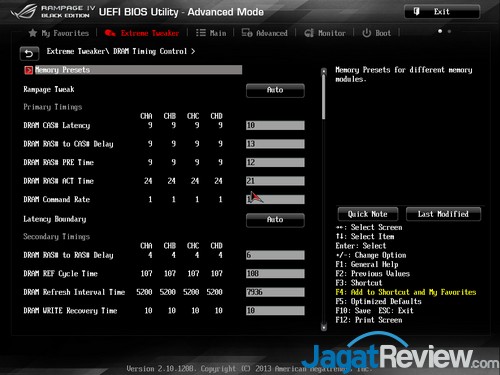Click the F5: Optimized Defaults hint

point(378,301)
